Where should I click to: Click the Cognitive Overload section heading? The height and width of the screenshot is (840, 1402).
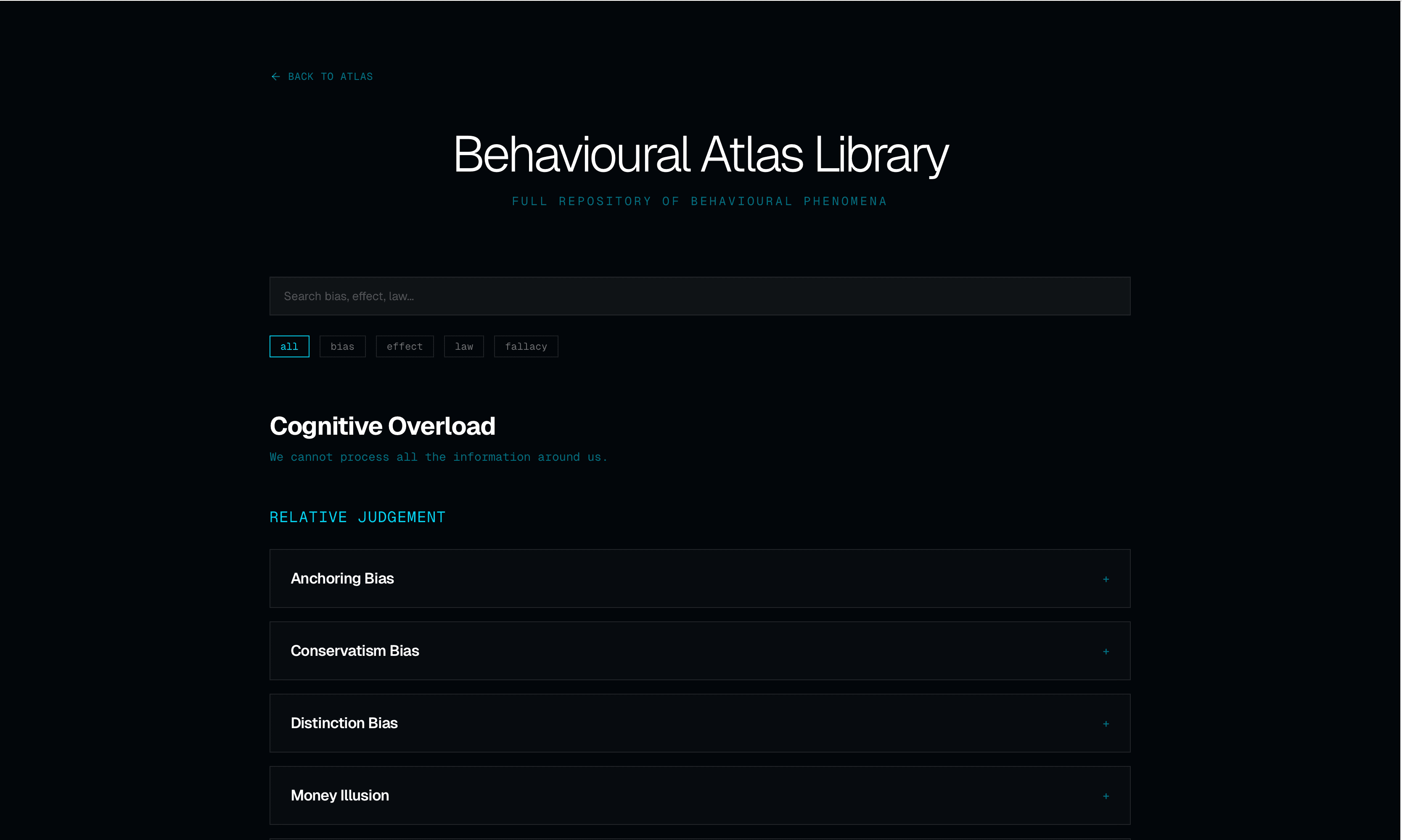(x=382, y=425)
